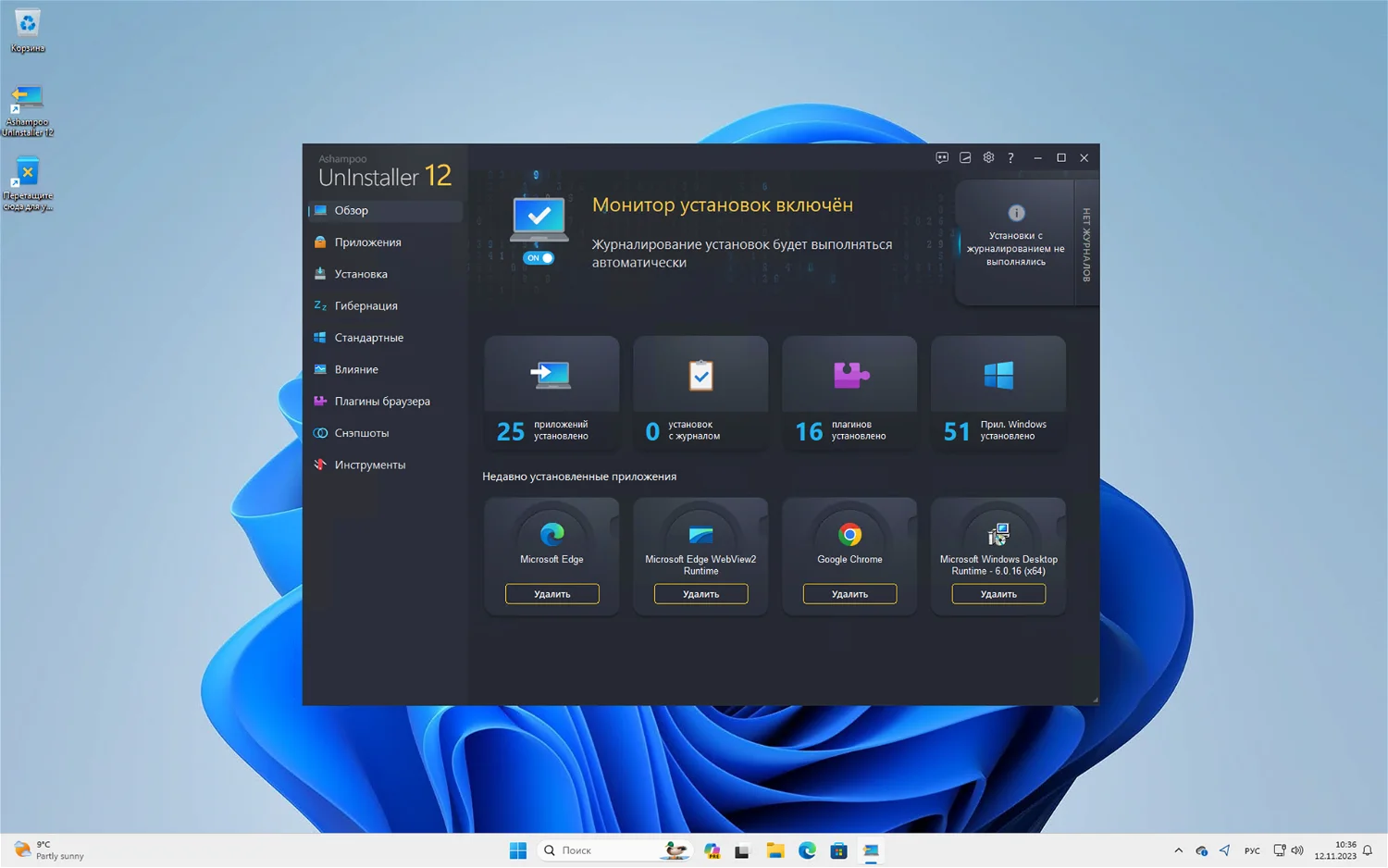Viewport: 1388px width, 868px height.
Task: Click the РУС language indicator
Action: pos(1252,850)
